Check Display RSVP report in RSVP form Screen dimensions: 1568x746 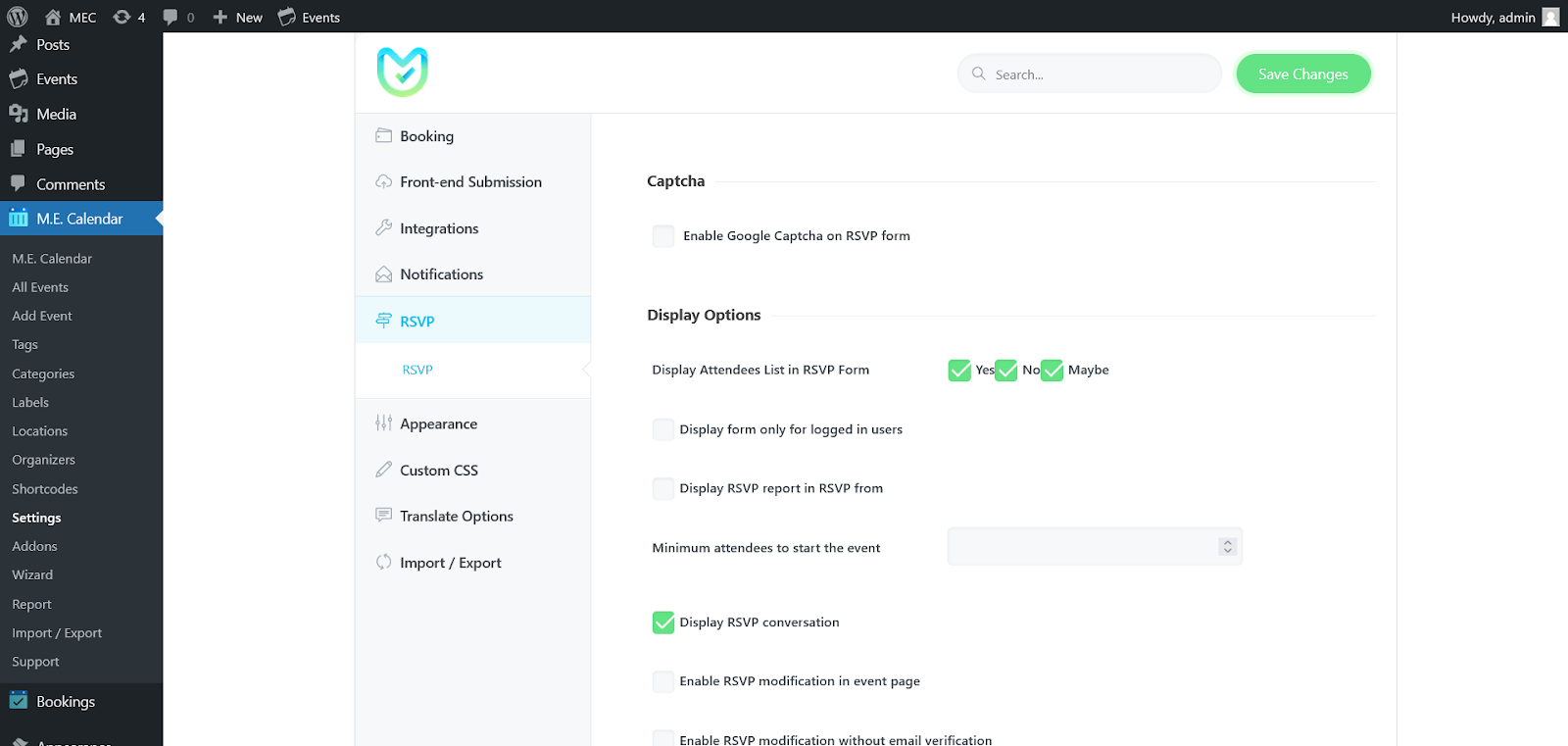click(663, 488)
